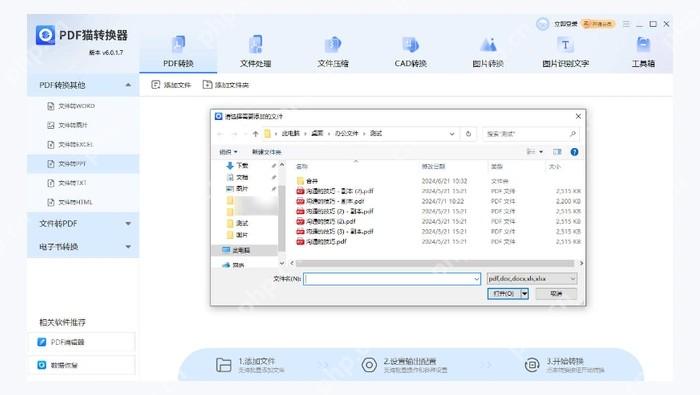This screenshot has height=395, width=700.
Task: Click 办公文件 in the address breadcrumb
Action: [x=347, y=133]
